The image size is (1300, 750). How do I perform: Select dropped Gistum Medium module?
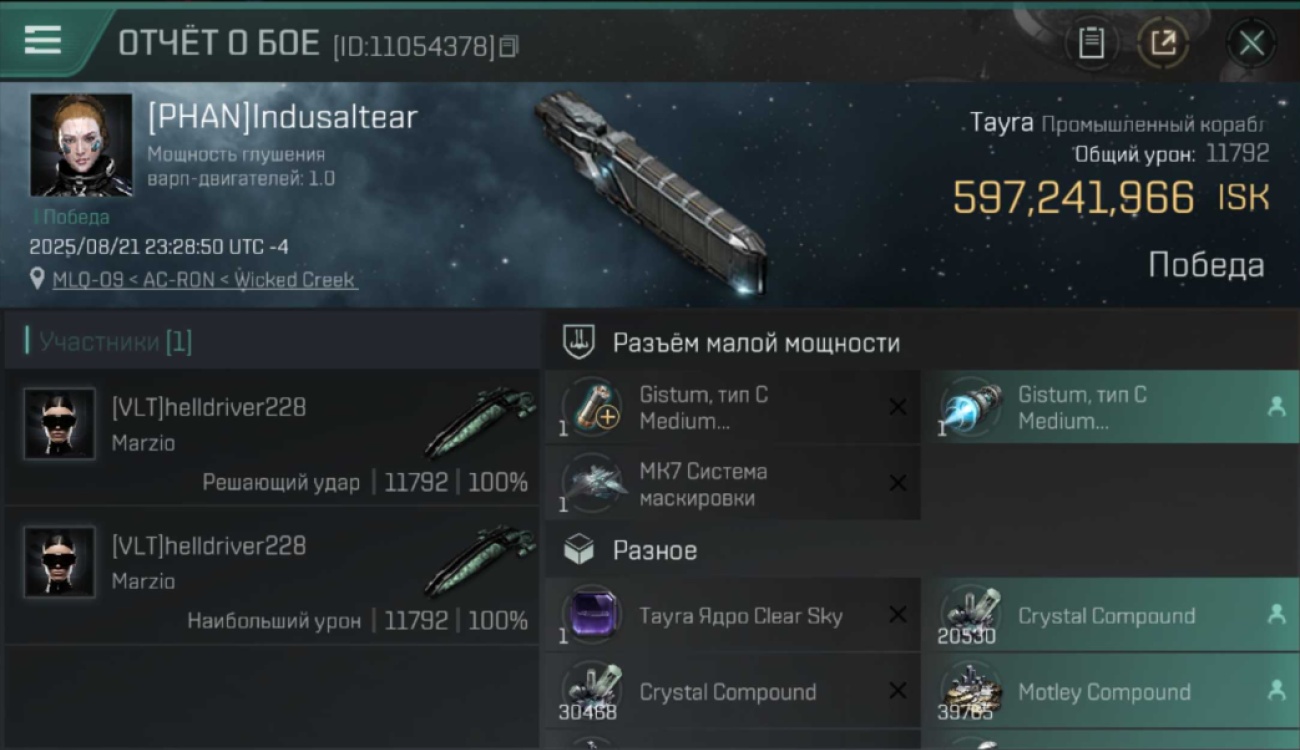coord(1110,407)
